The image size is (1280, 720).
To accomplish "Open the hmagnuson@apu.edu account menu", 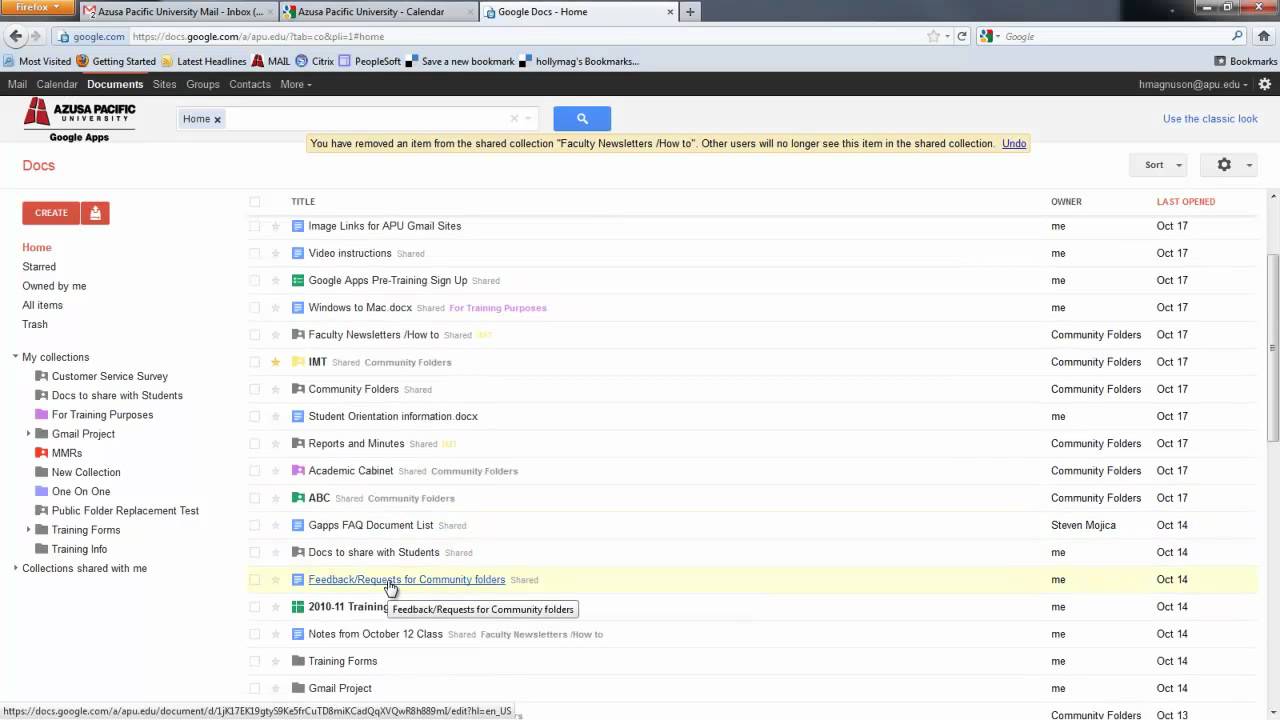I will 1195,85.
